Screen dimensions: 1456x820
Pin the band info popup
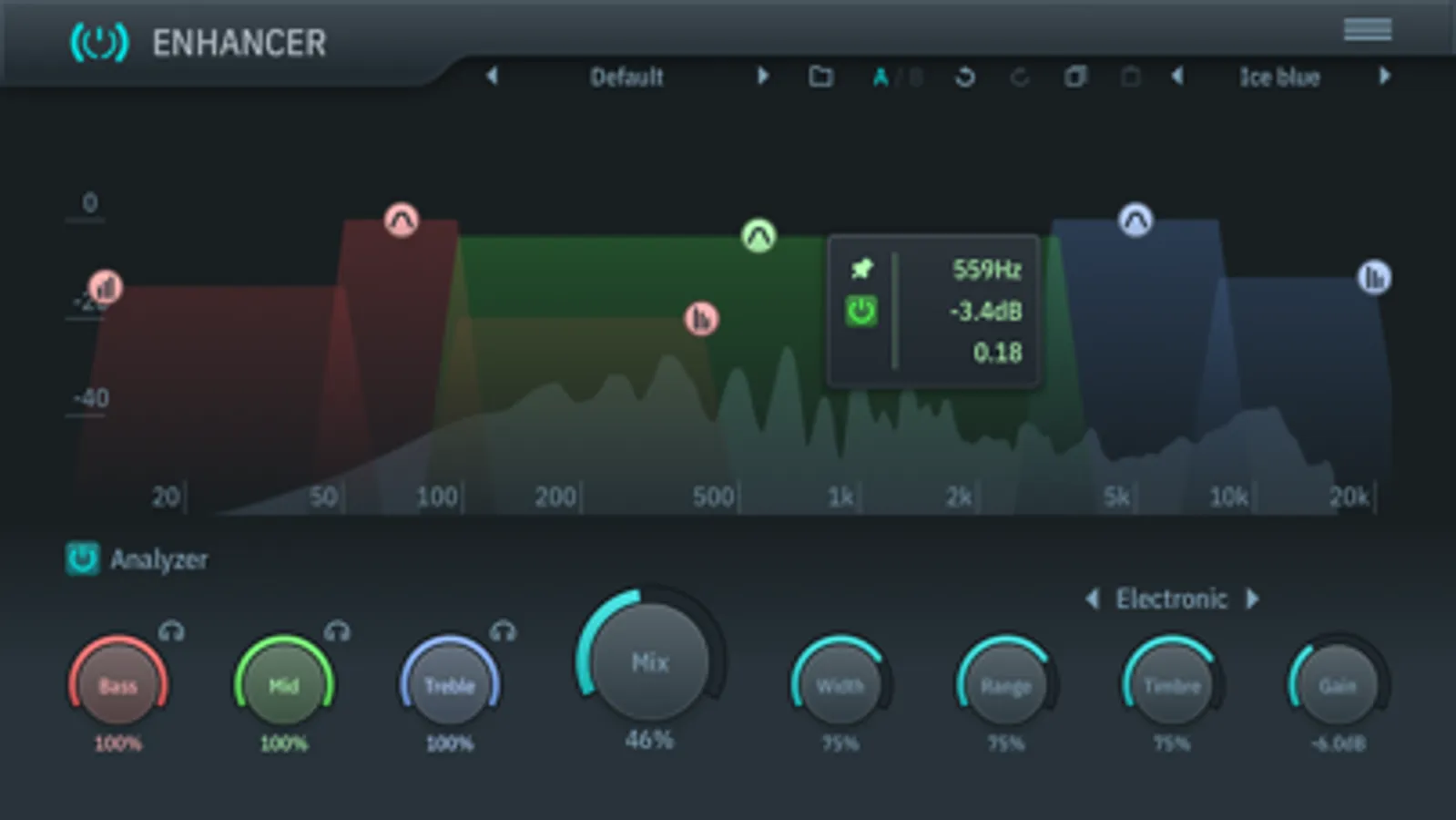(x=861, y=269)
